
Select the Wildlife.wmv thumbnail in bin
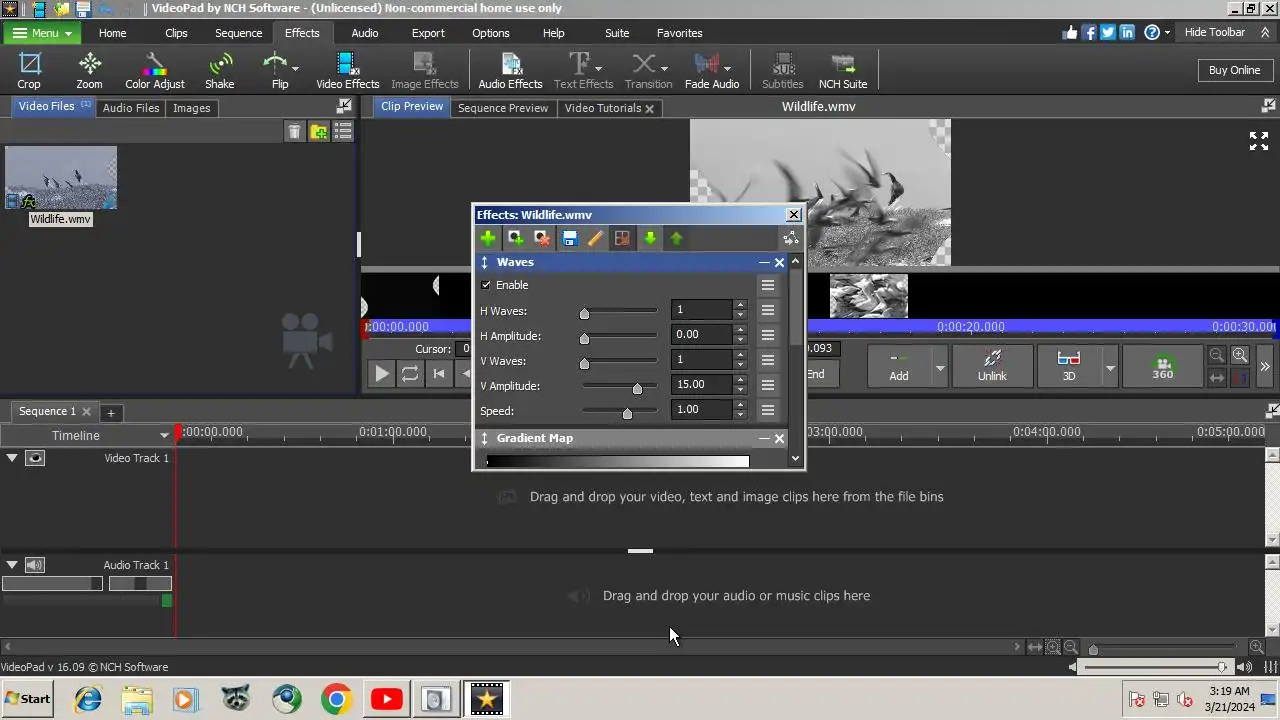(61, 178)
